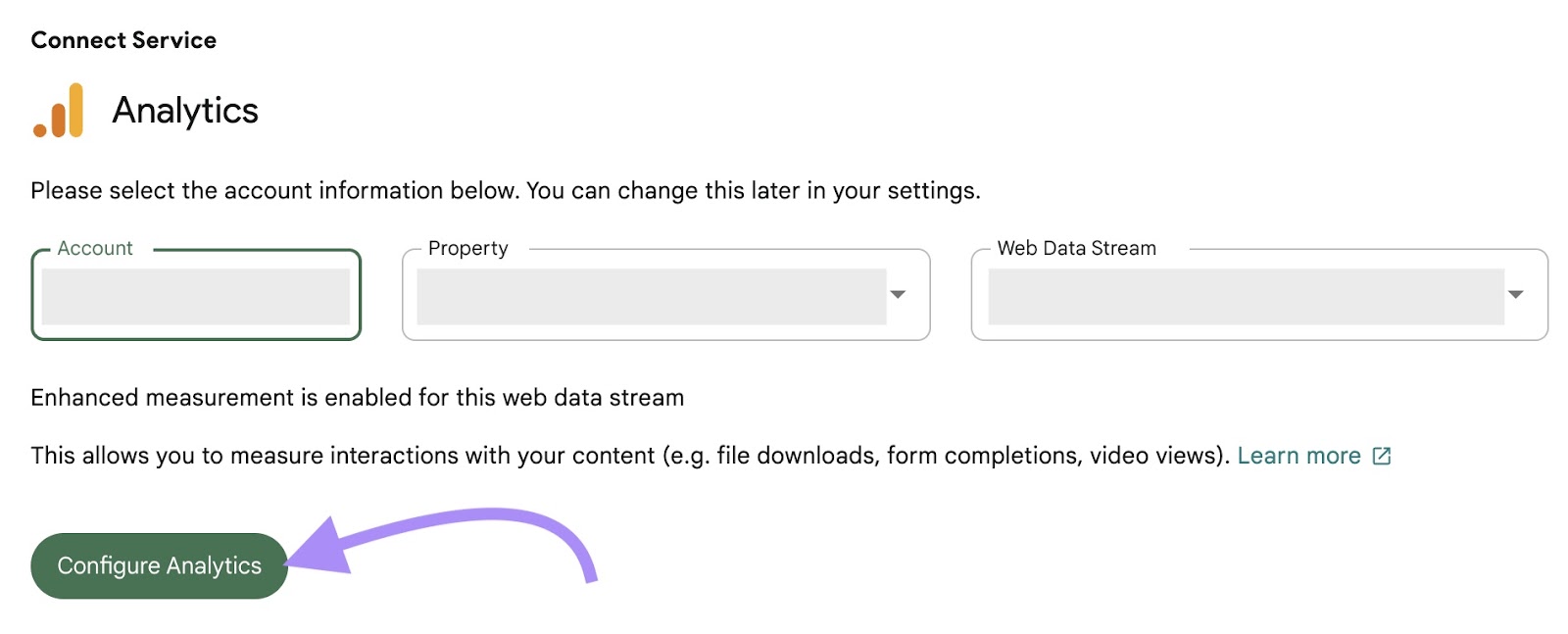
Task: Click inside the Property selection box
Action: [652, 295]
